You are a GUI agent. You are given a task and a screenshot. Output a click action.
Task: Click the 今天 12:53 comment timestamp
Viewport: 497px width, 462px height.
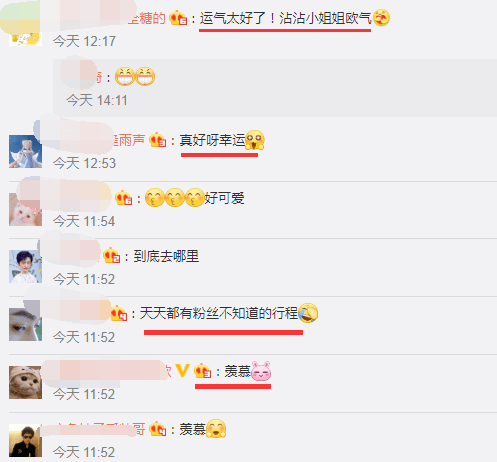(84, 163)
